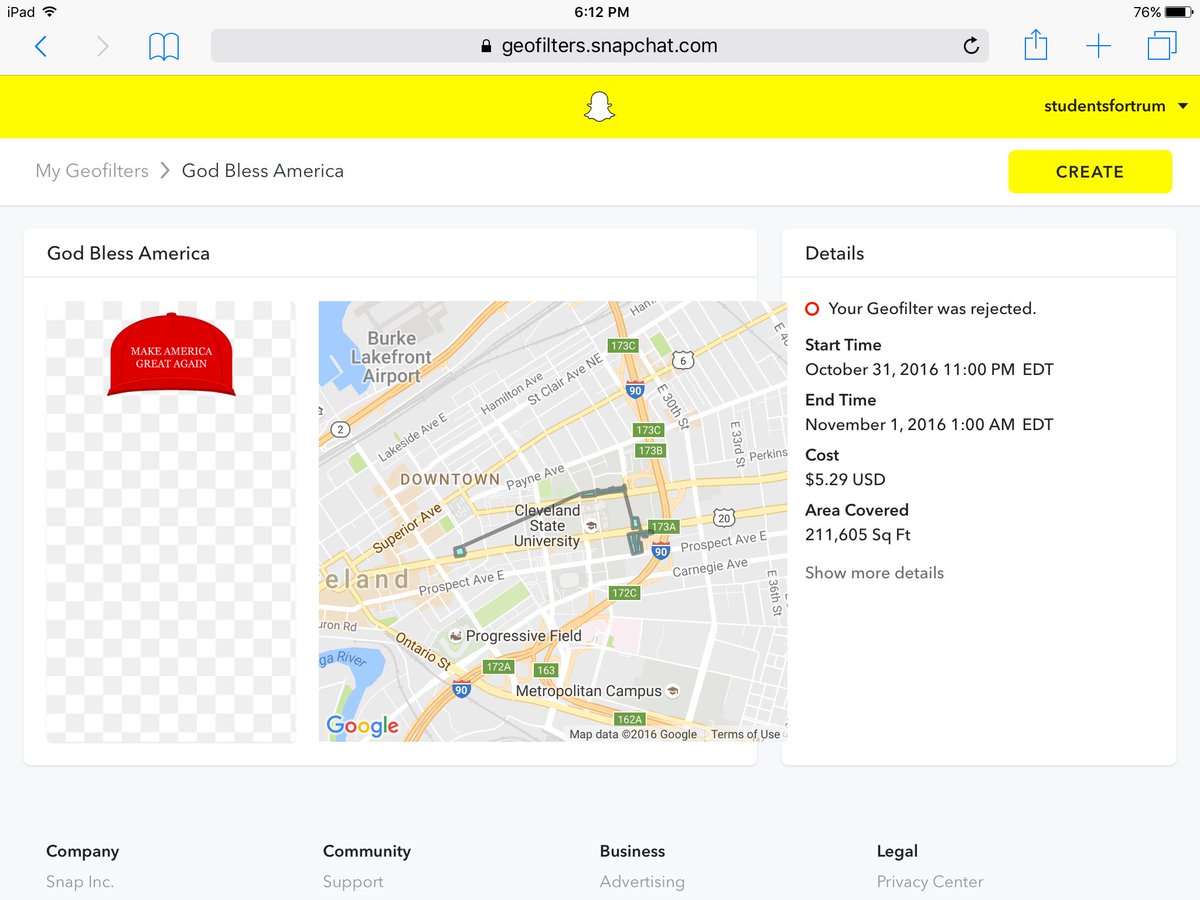Click the Details panel heading
1200x900 pixels.
835,253
